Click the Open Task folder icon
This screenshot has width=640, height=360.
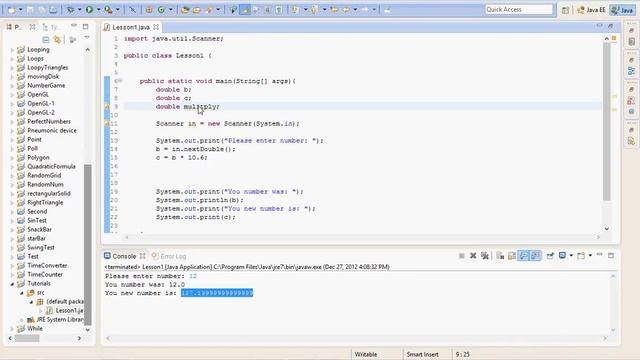pyautogui.click(x=196, y=9)
